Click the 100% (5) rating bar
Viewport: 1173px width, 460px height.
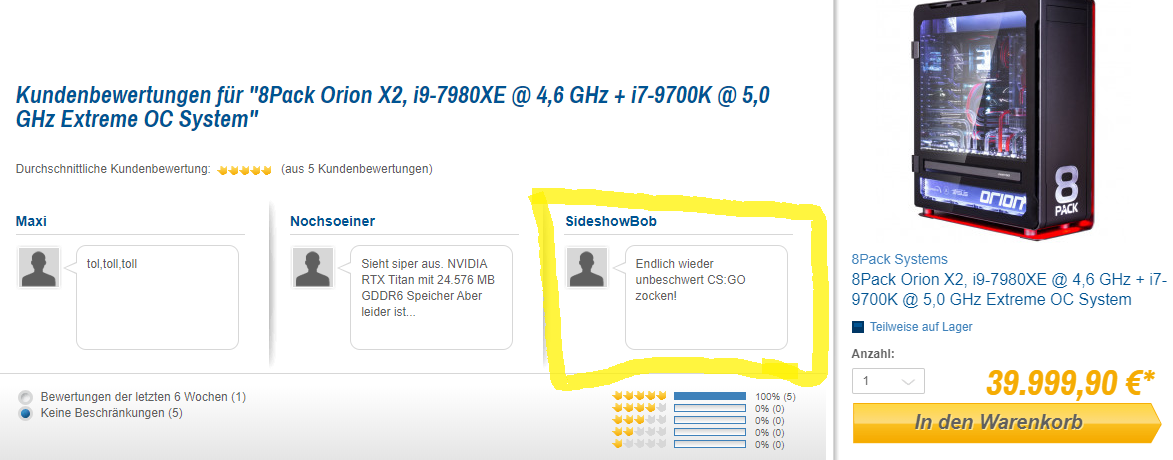pos(710,396)
